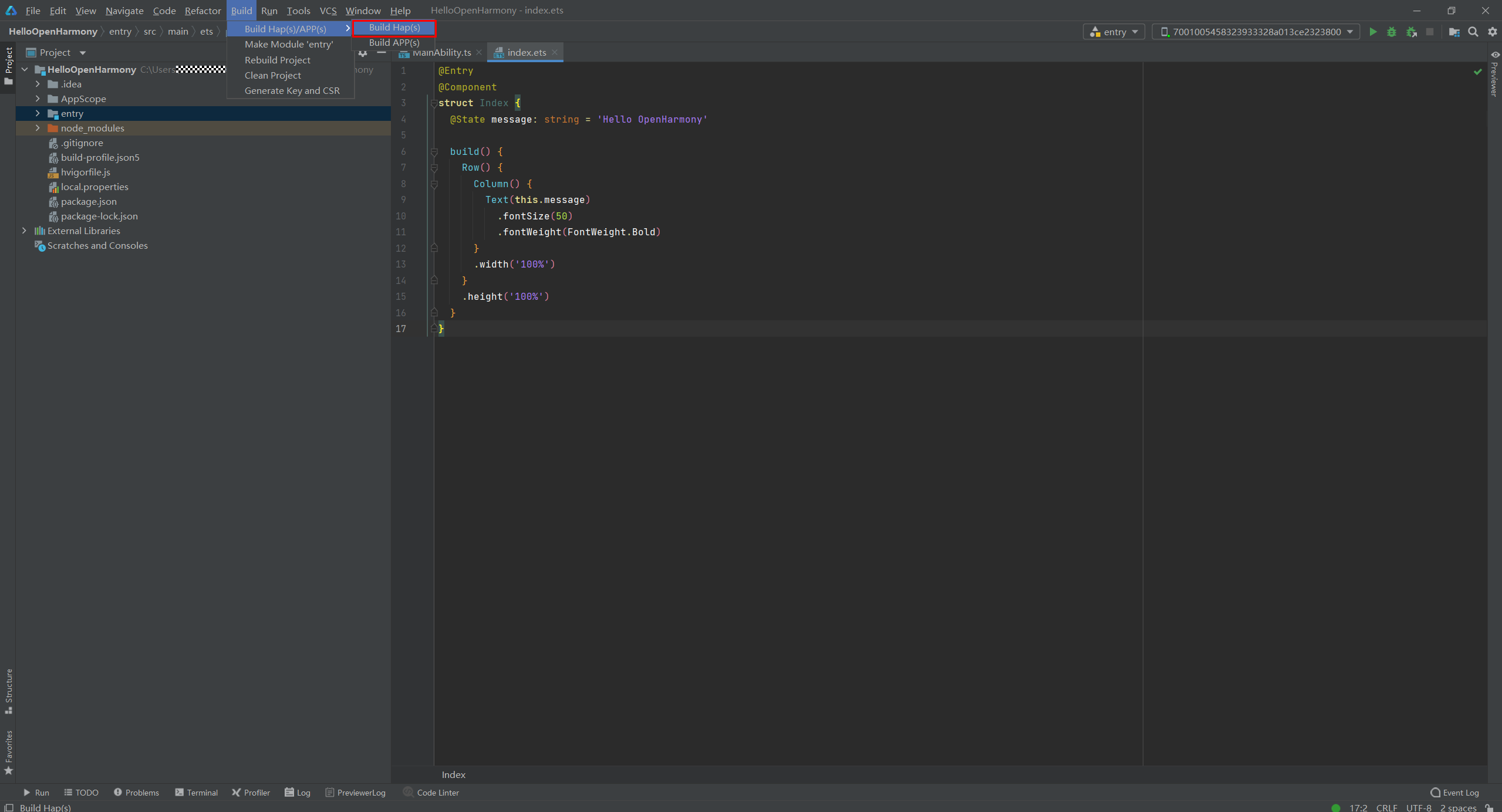
Task: Open the Event Log
Action: (1454, 792)
